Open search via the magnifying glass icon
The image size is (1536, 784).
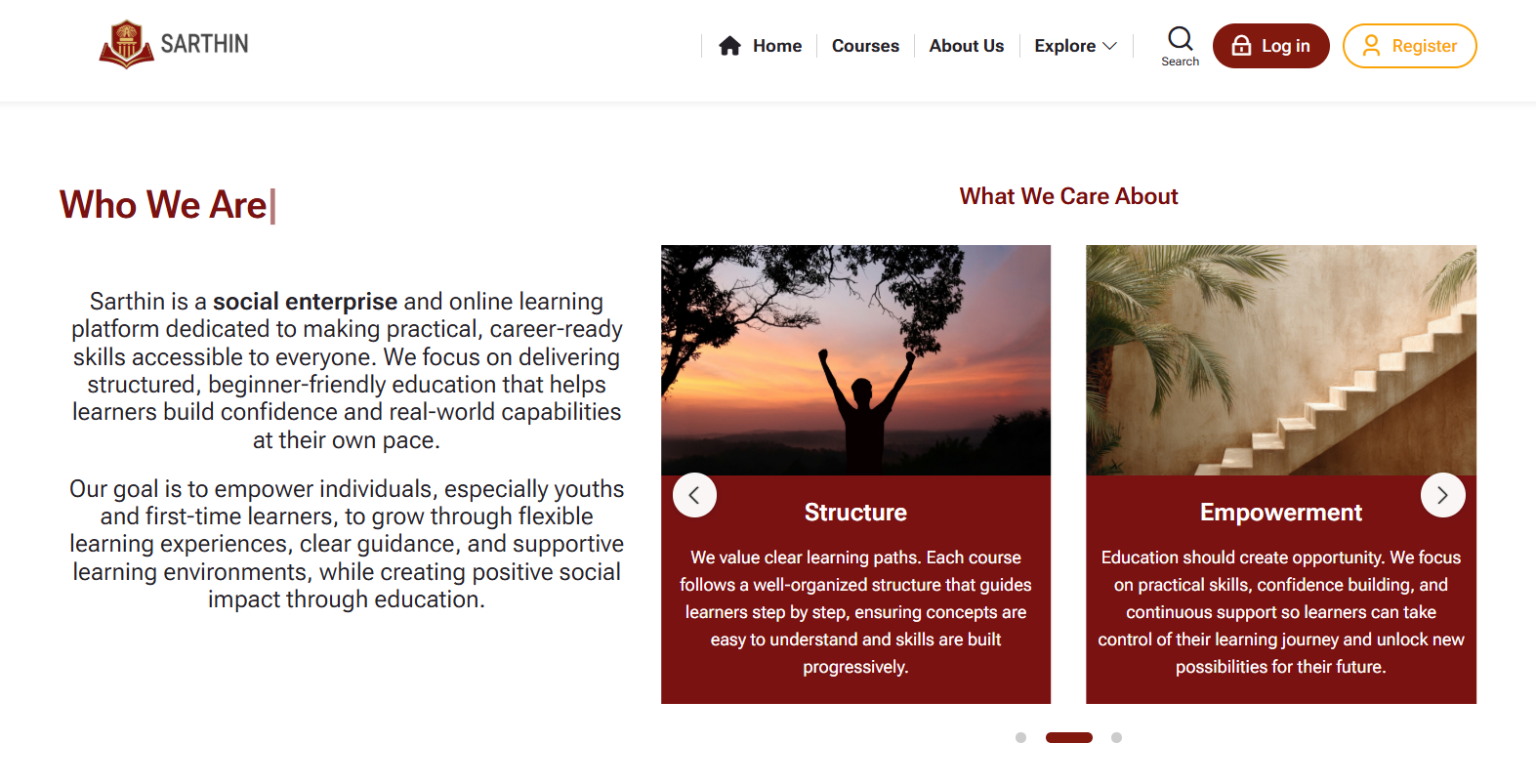(1180, 39)
